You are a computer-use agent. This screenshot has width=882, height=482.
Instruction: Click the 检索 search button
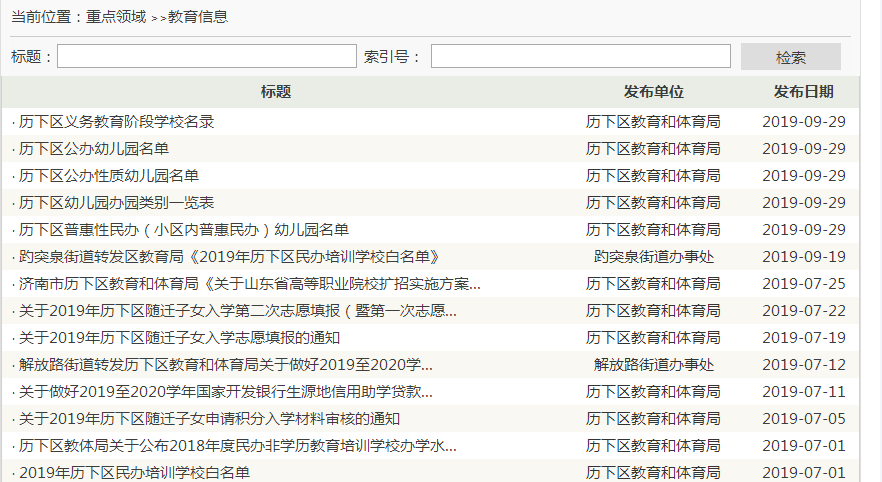tap(790, 57)
